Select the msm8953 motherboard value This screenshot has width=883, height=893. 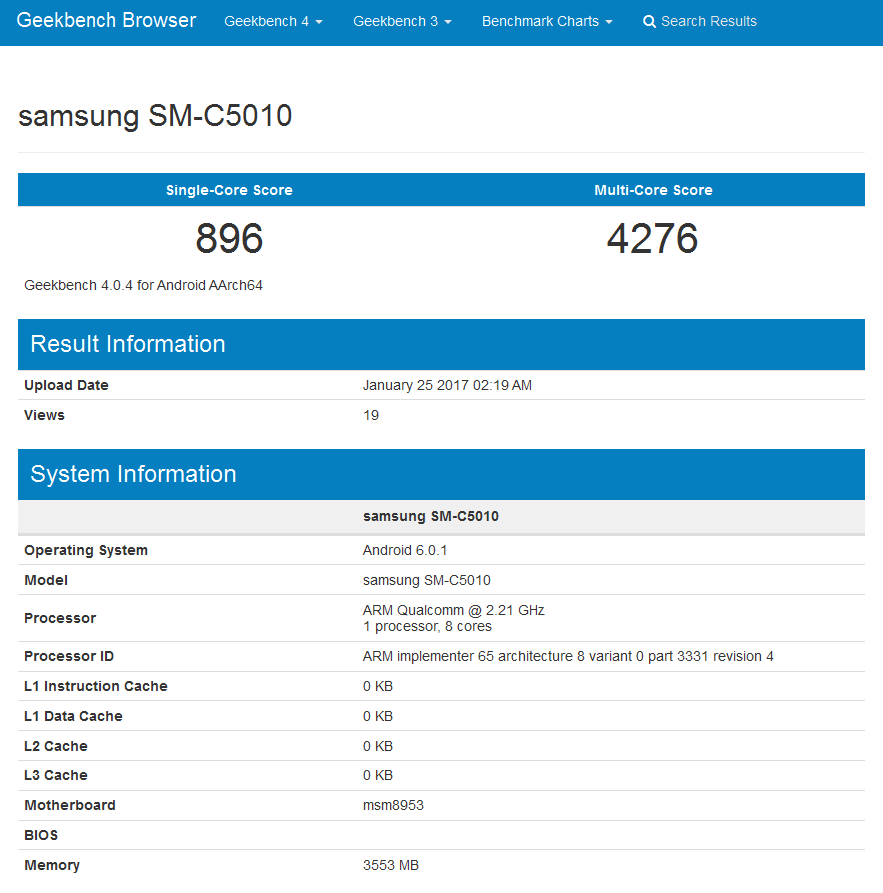tap(393, 805)
